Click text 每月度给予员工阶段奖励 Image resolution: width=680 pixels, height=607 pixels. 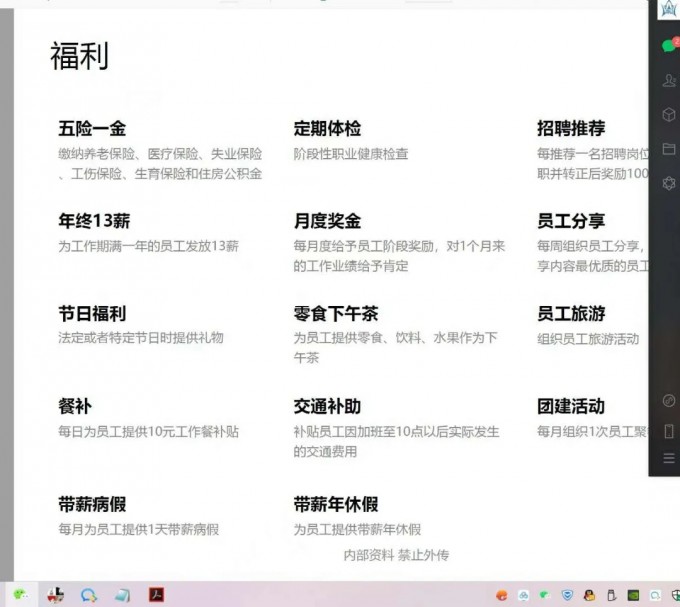pos(364,246)
